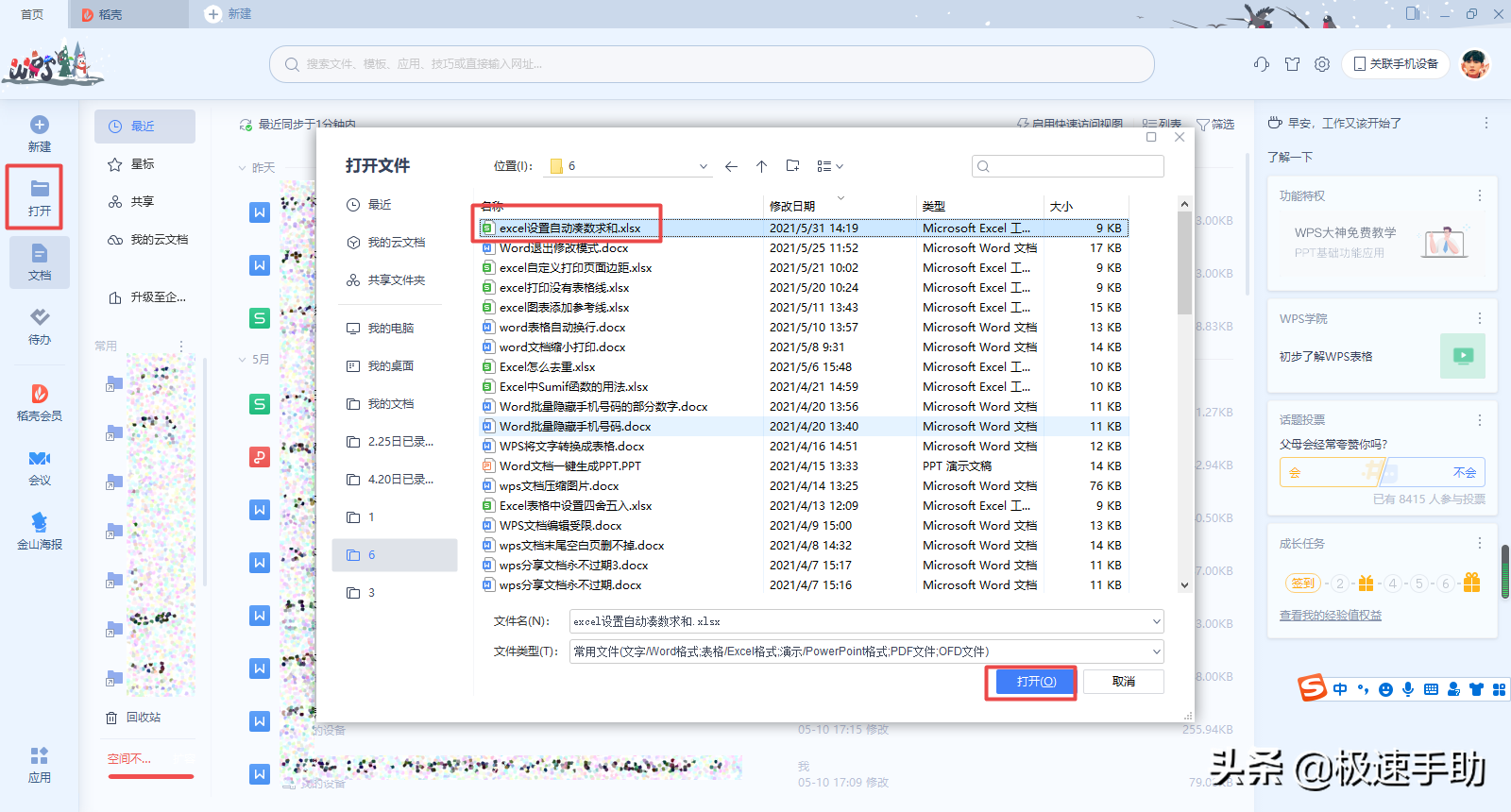This screenshot has width=1511, height=812.
Task: Click the Sogou soft keyboard icon
Action: (1431, 689)
